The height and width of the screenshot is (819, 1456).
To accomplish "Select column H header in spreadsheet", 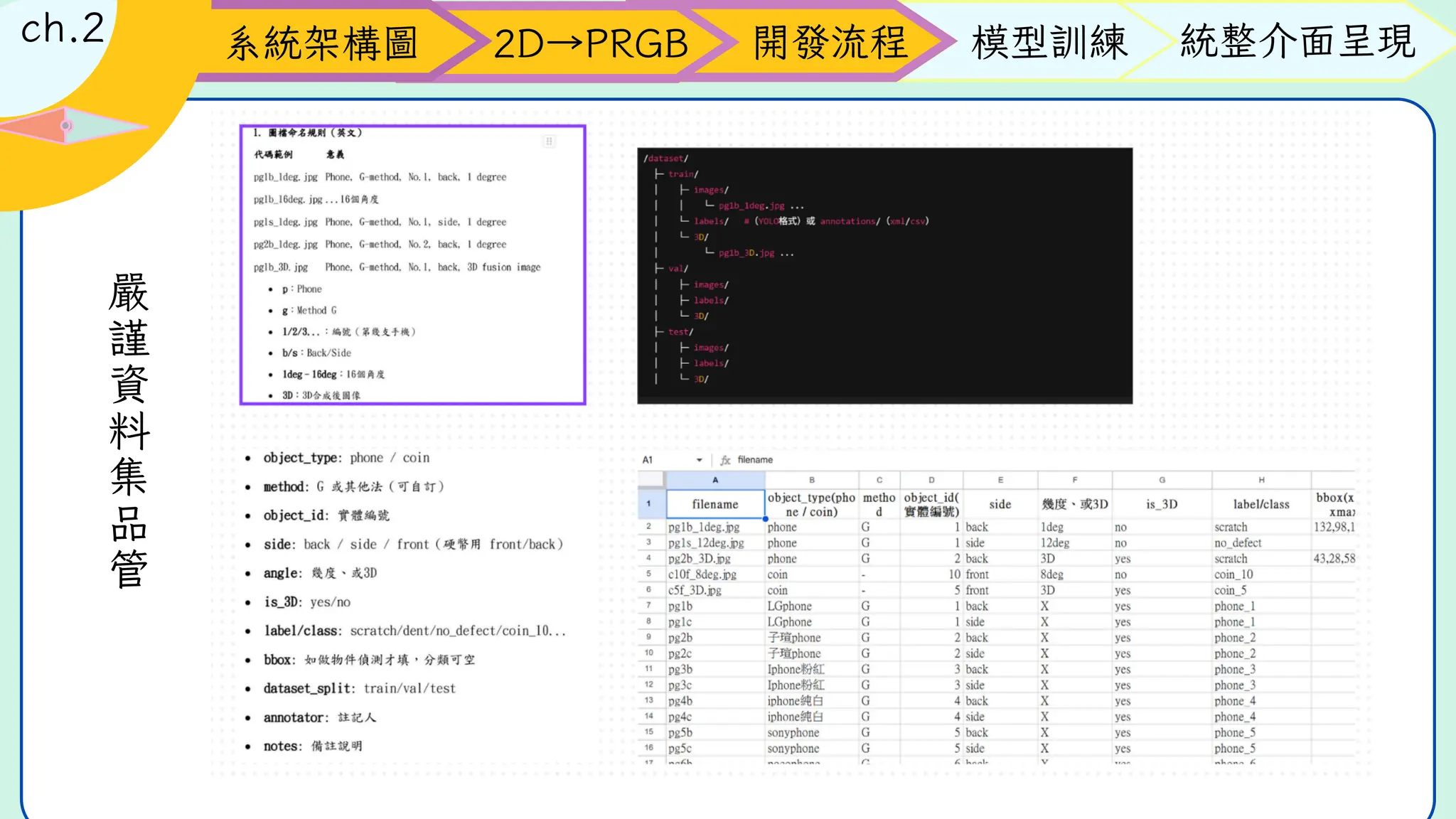I will [x=1261, y=480].
